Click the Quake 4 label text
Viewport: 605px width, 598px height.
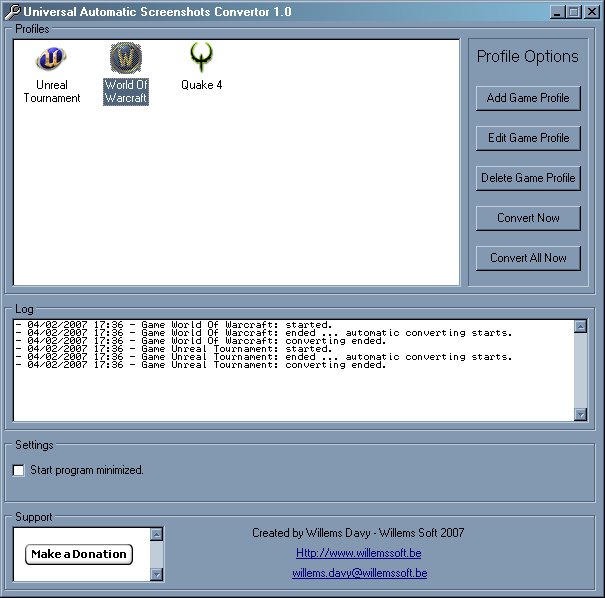[x=201, y=85]
